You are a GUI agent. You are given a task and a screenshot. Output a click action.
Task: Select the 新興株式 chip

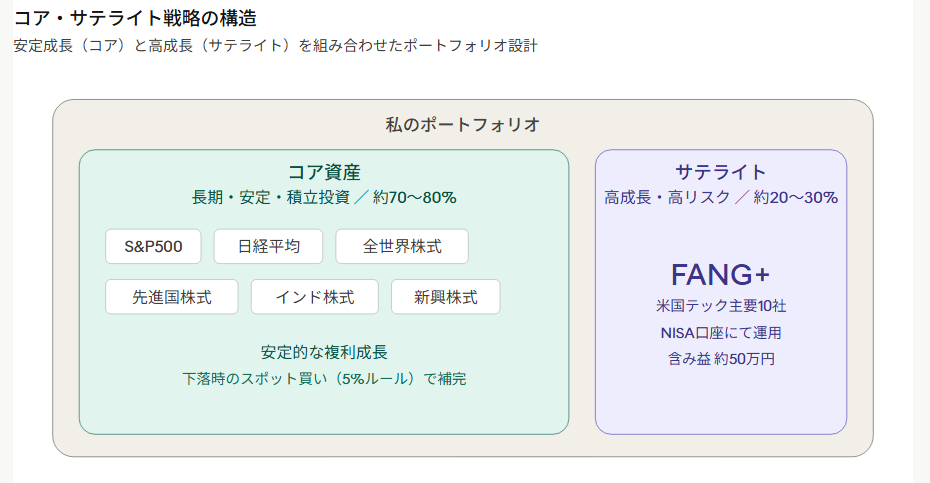pyautogui.click(x=445, y=297)
